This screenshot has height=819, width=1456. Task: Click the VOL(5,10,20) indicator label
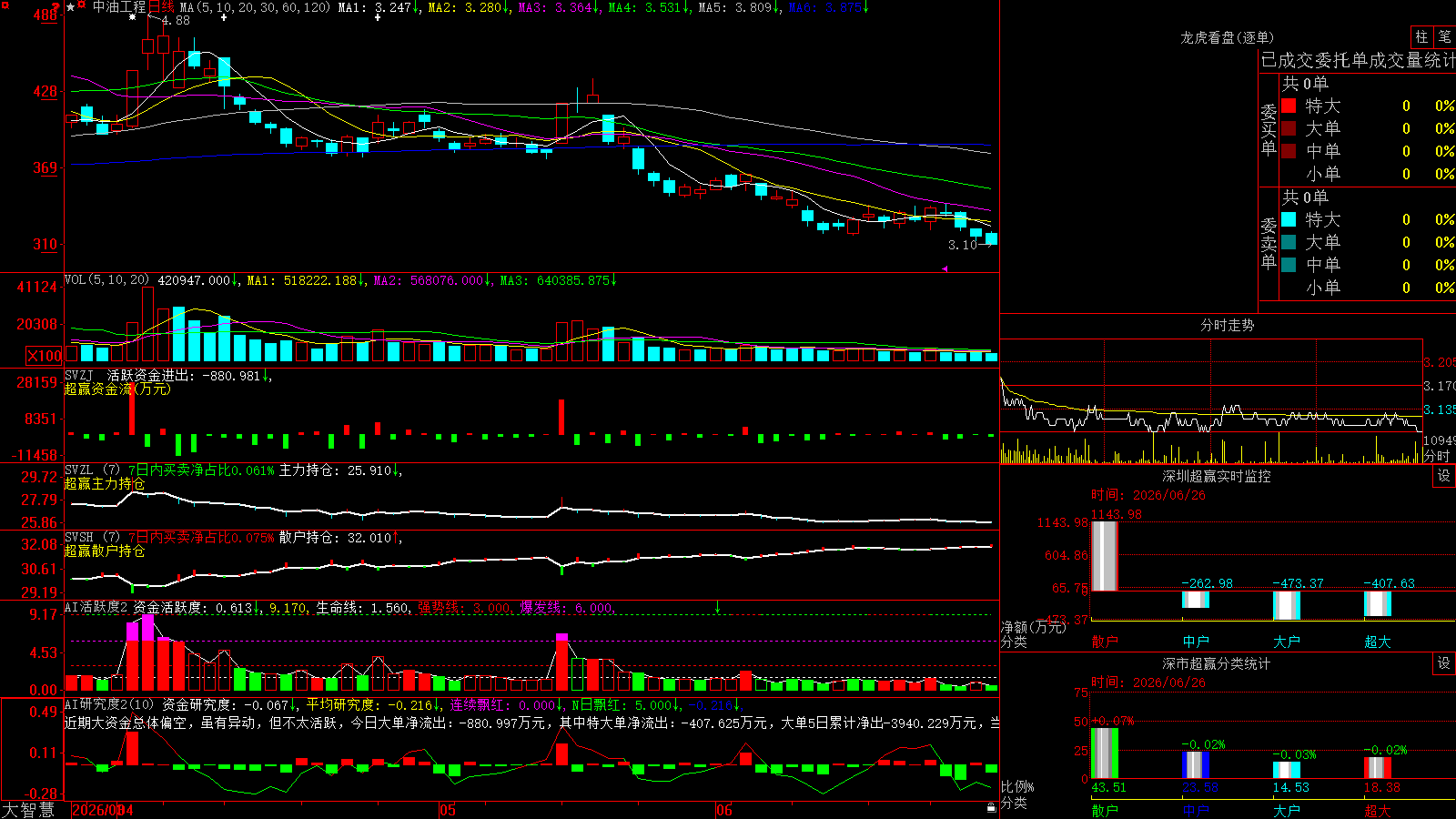(107, 280)
